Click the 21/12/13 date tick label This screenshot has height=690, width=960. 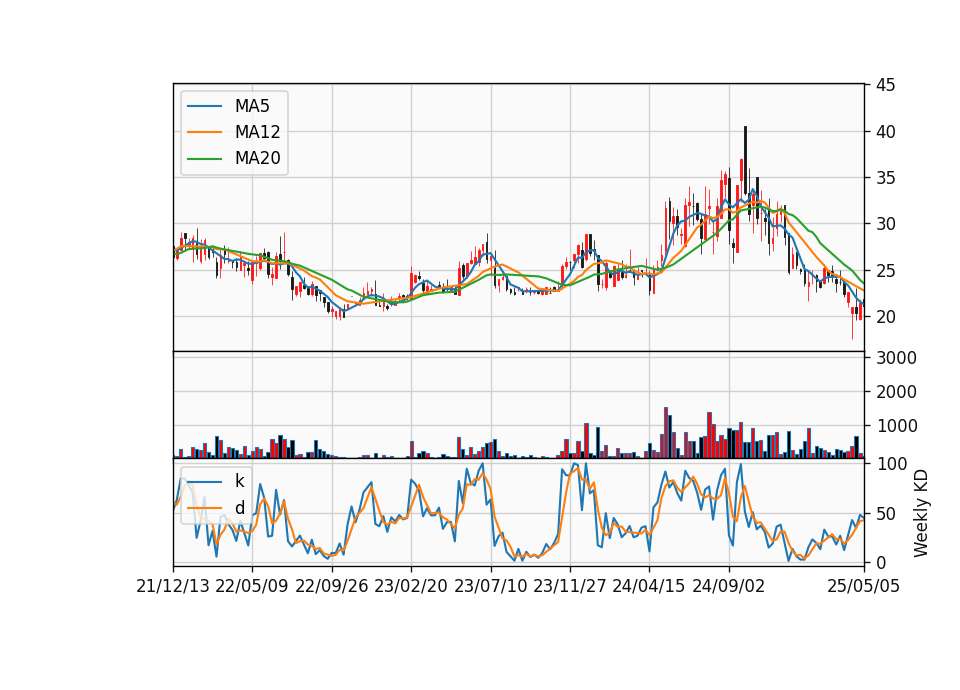click(173, 586)
